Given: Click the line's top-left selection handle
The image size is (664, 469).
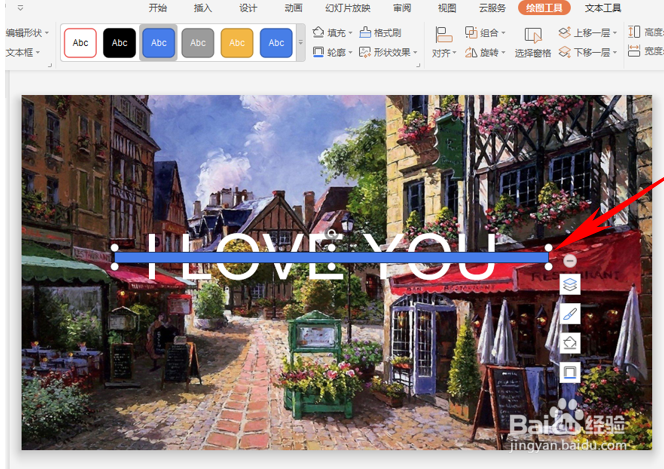Looking at the screenshot, I should [115, 248].
